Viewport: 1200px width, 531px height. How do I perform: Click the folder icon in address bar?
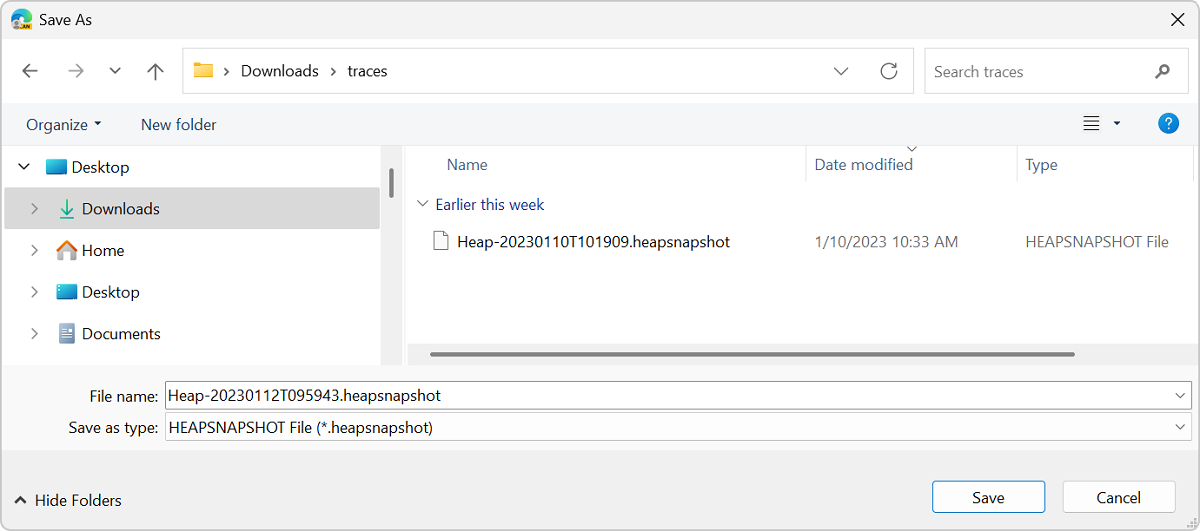(204, 70)
